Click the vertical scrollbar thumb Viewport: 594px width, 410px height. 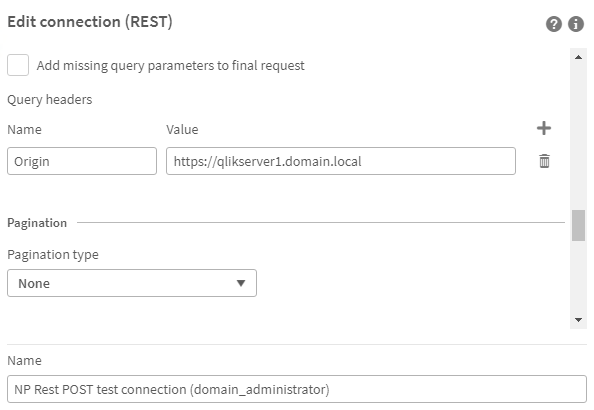578,225
